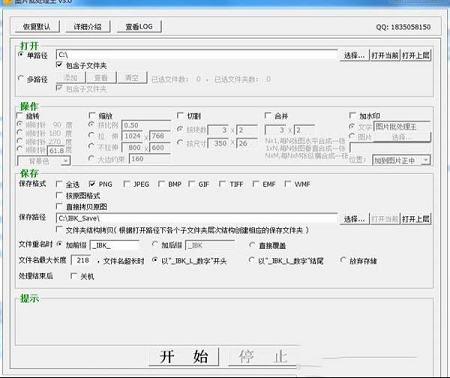Open the 背景色 dropdown
The height and width of the screenshot is (378, 450).
(x=44, y=161)
